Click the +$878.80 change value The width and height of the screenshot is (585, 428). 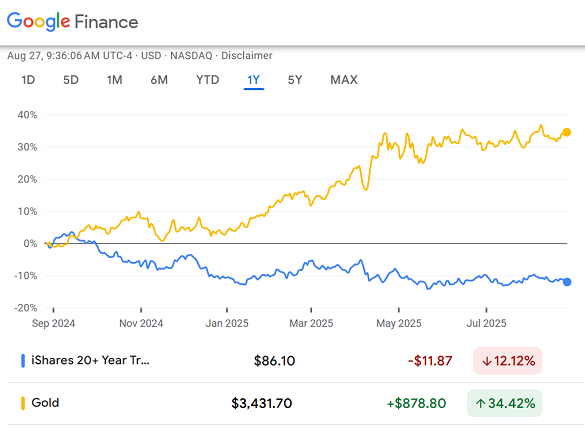pos(416,403)
